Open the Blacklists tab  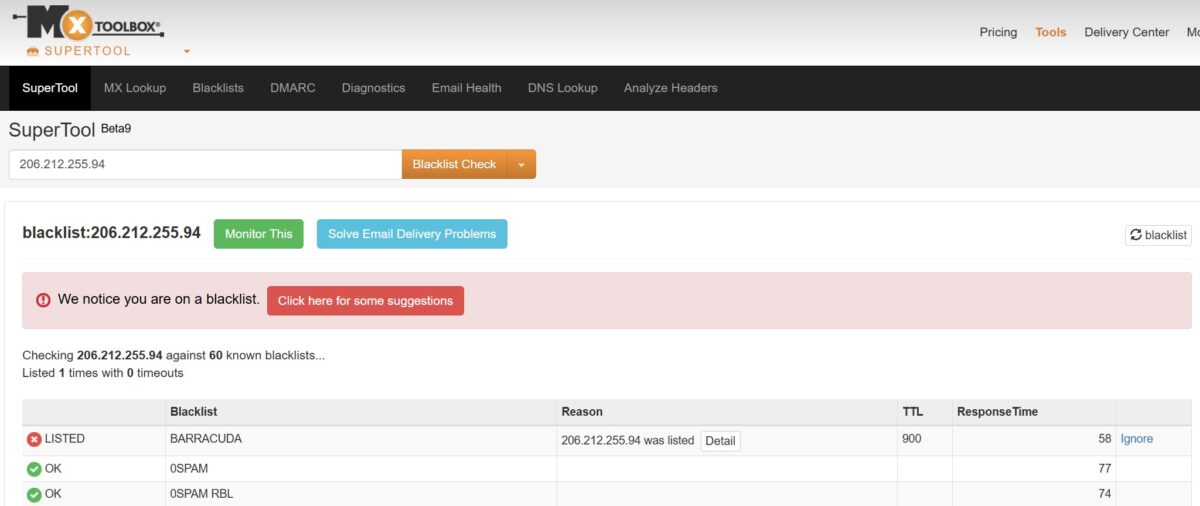click(218, 88)
